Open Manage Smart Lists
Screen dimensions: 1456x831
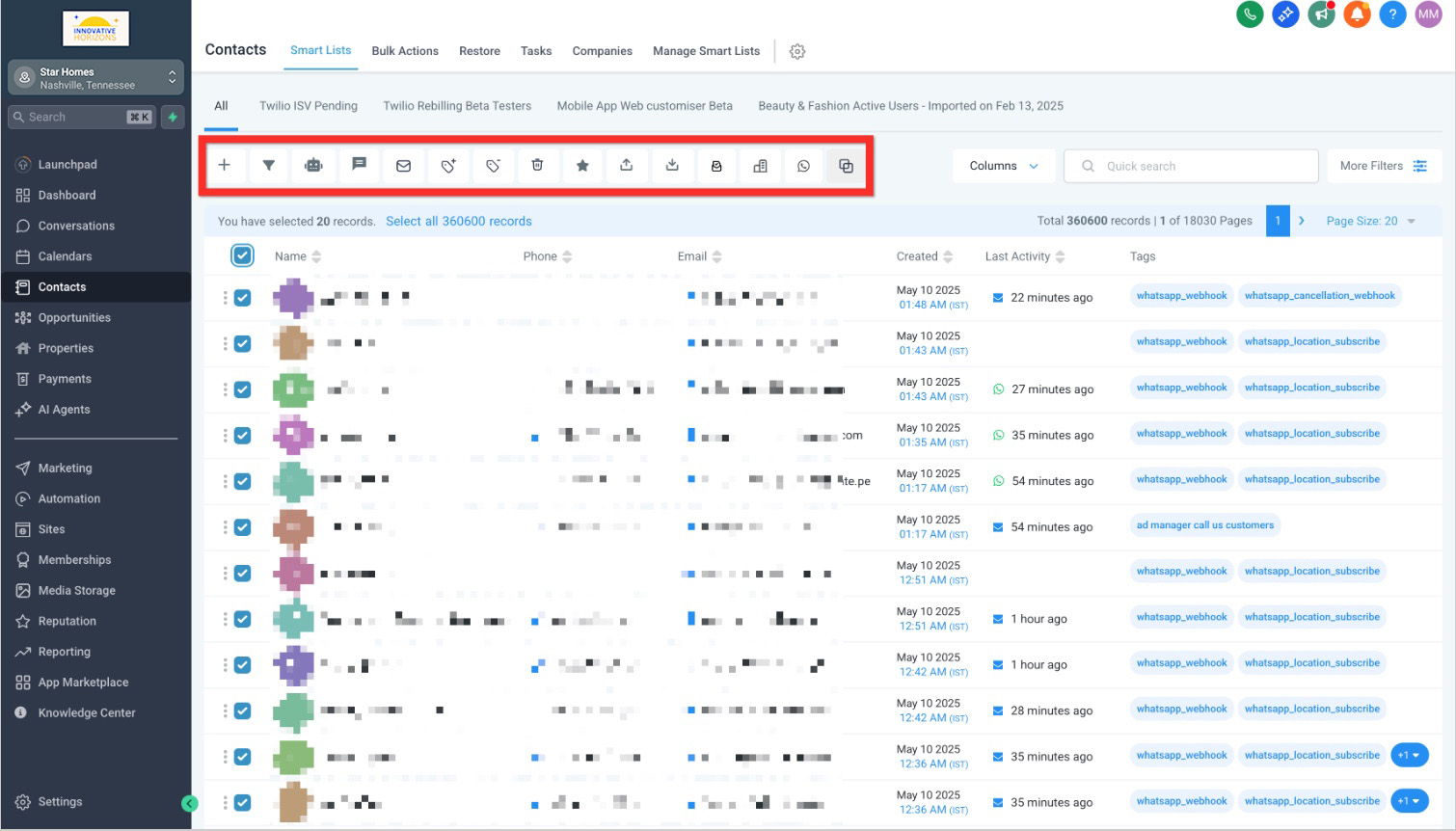[707, 51]
